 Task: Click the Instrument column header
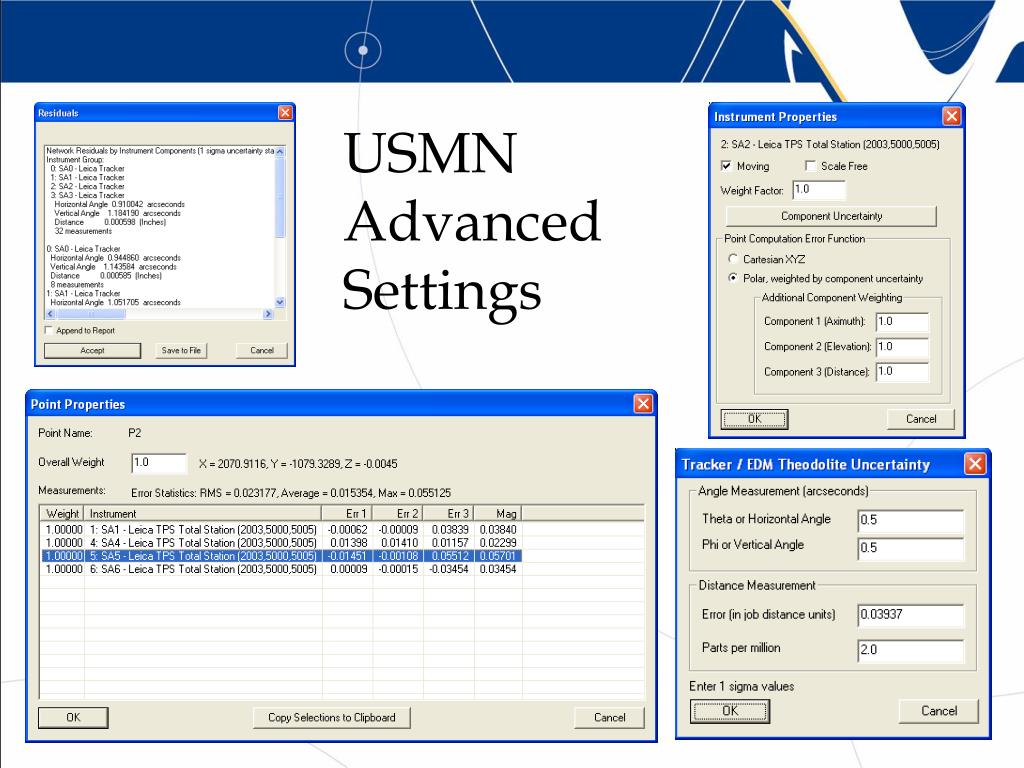tap(202, 513)
